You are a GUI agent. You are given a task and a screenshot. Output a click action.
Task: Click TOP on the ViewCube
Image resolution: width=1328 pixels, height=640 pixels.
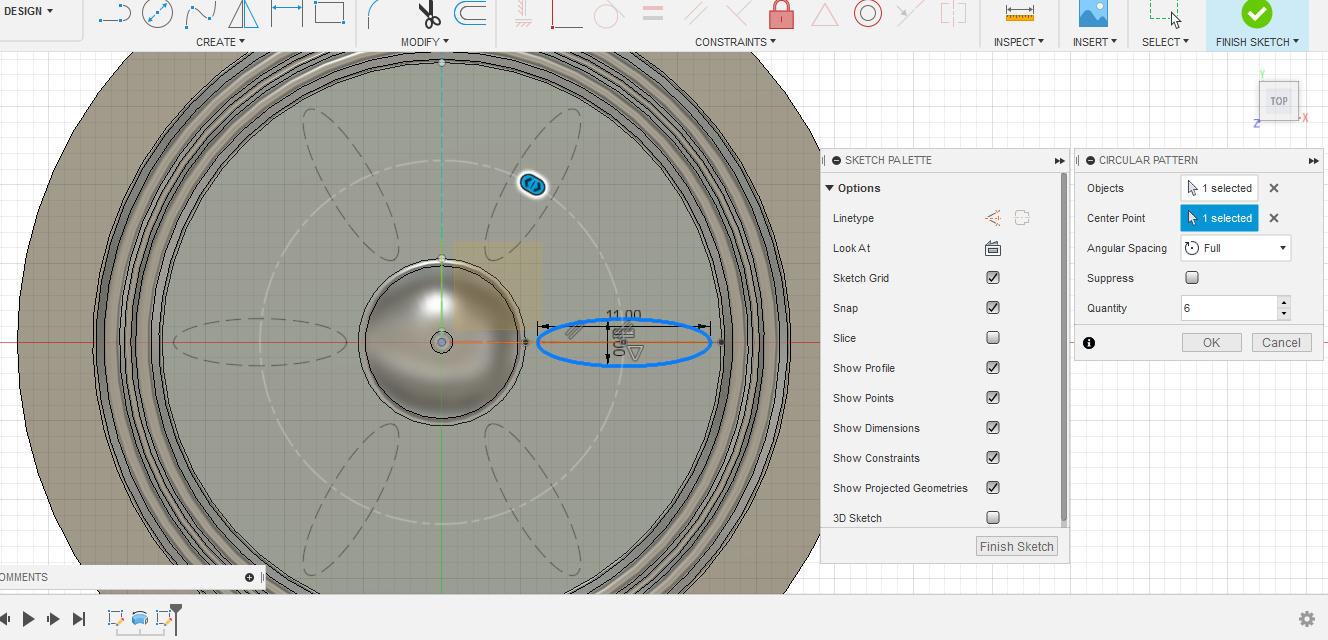pos(1278,100)
